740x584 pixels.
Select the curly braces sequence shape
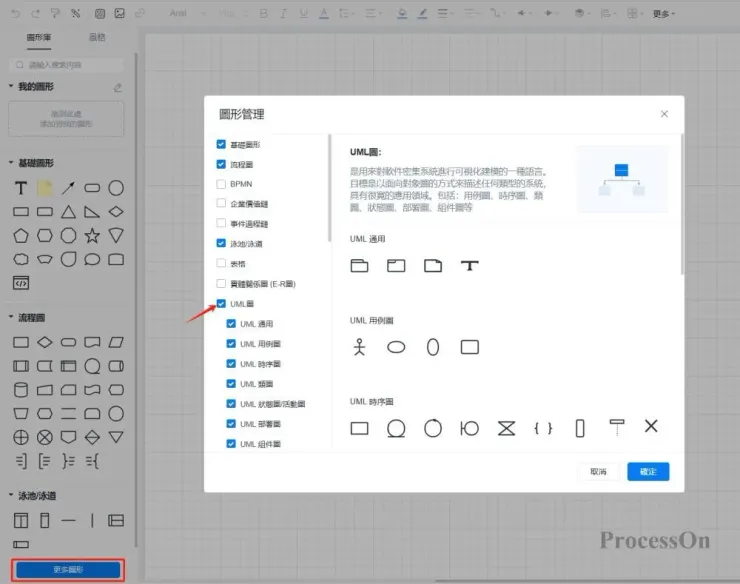click(543, 428)
